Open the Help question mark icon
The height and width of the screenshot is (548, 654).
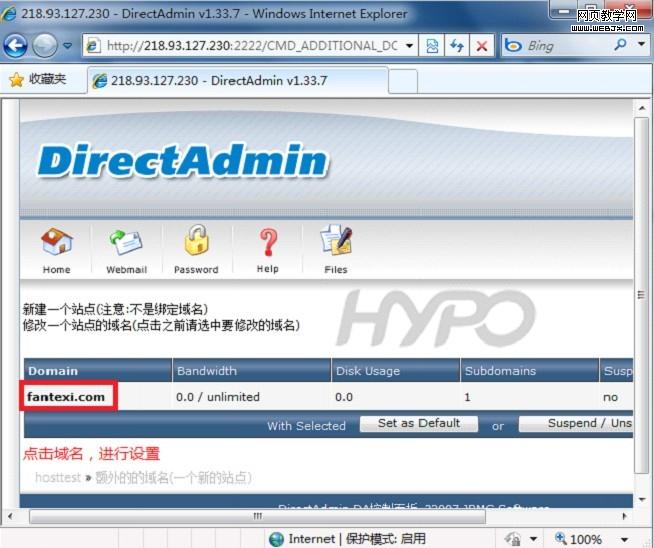tap(267, 243)
